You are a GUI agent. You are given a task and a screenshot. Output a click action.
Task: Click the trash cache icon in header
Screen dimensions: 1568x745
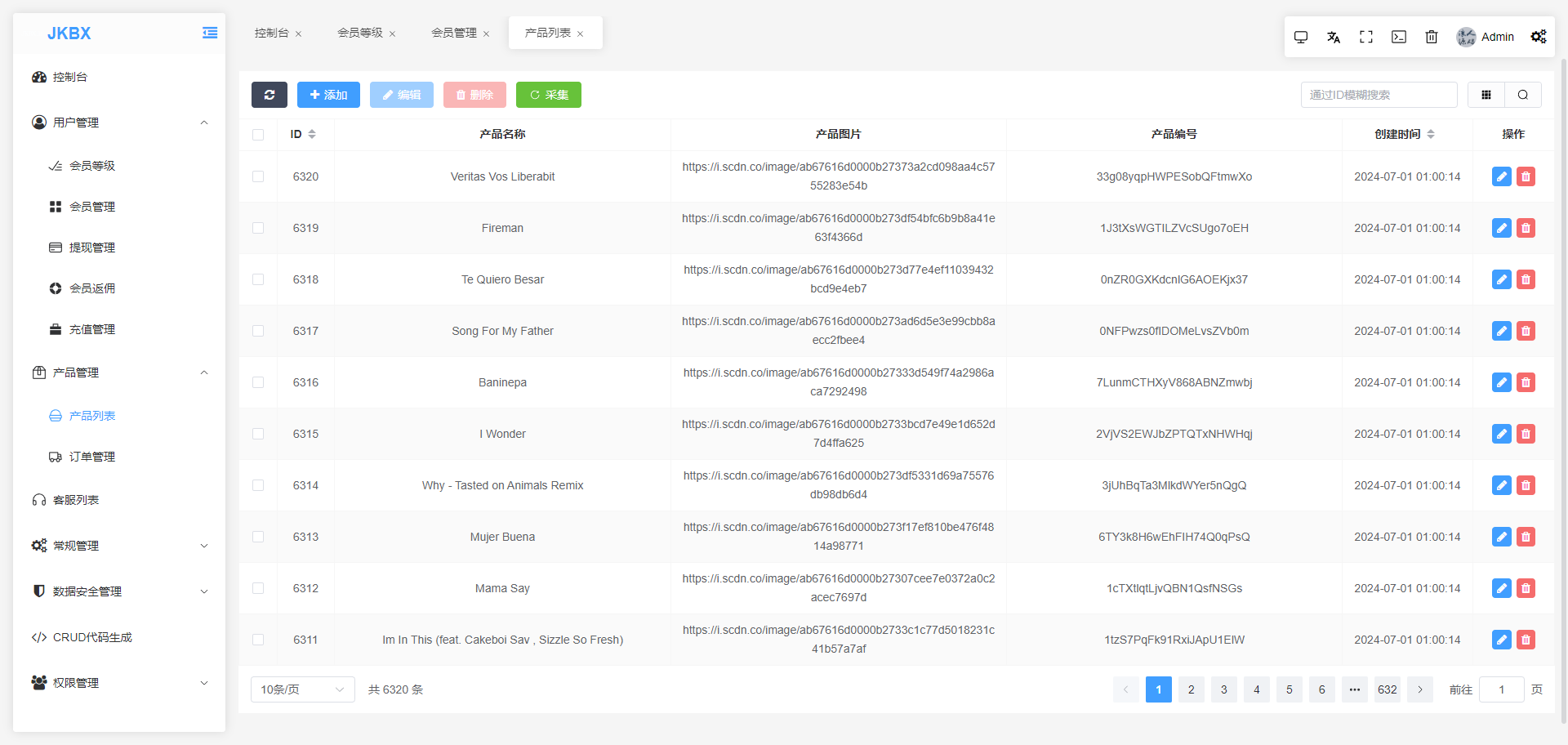[x=1432, y=37]
